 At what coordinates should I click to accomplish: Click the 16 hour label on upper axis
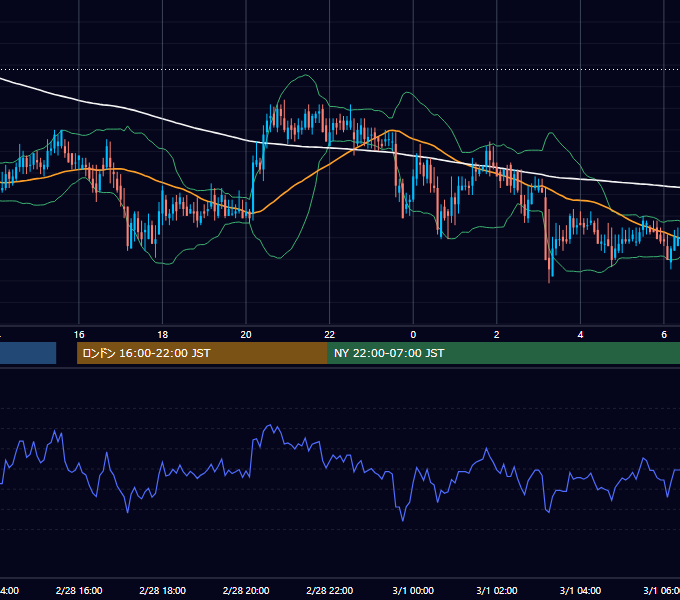[x=79, y=335]
